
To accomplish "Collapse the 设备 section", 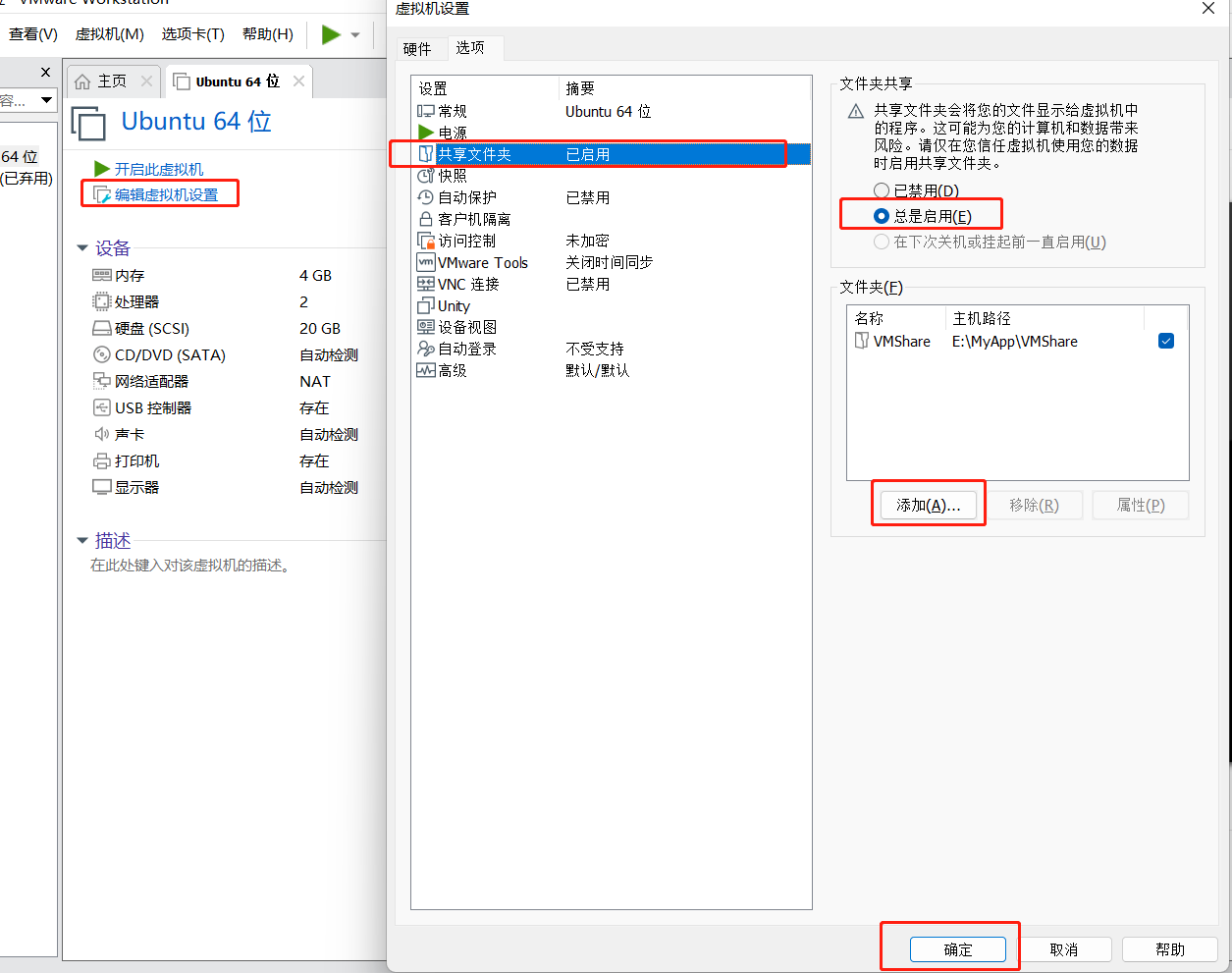I will pos(82,248).
